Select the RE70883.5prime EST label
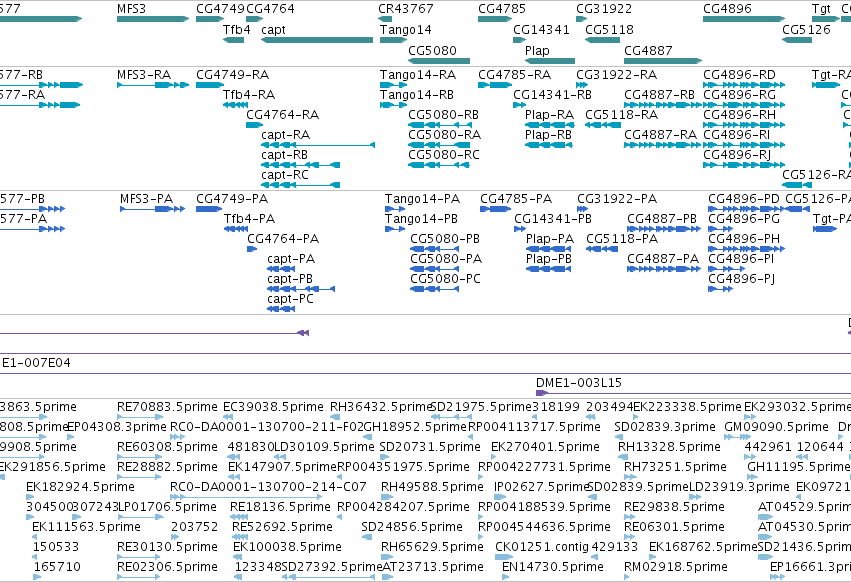Viewport: 851px width, 582px height. [167, 407]
